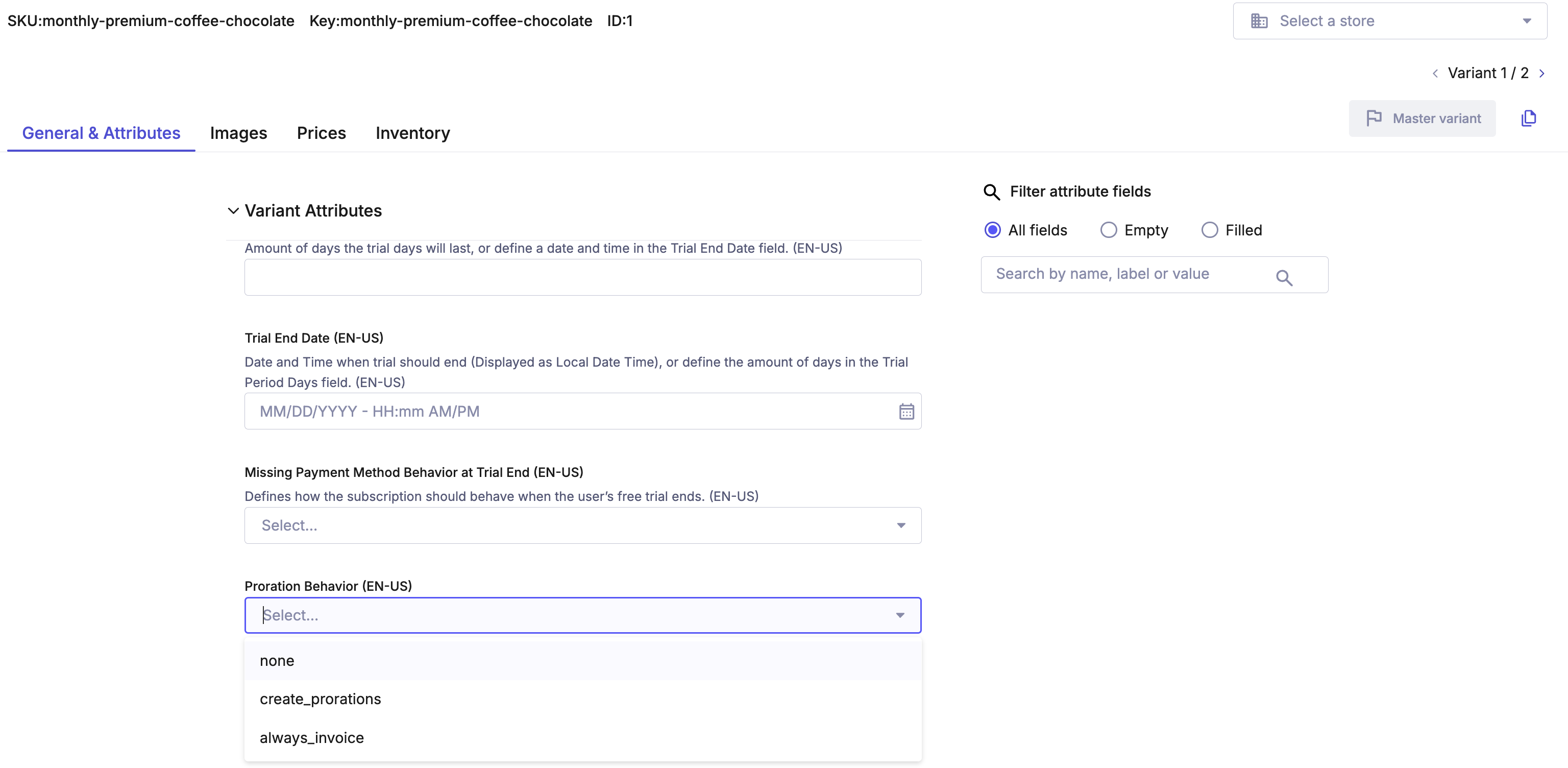Screen dimensions: 1568x768
Task: Click the trial period days input
Action: [x=582, y=278]
